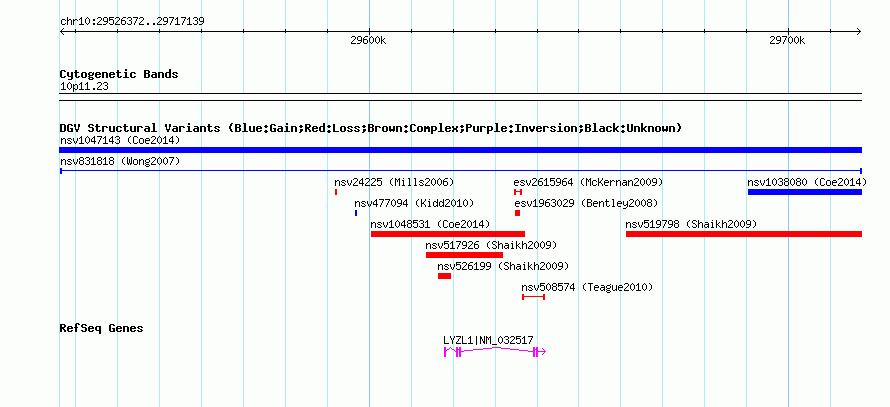The image size is (890, 407).
Task: Click the red esv2615964 variant glyph
Action: (518, 192)
